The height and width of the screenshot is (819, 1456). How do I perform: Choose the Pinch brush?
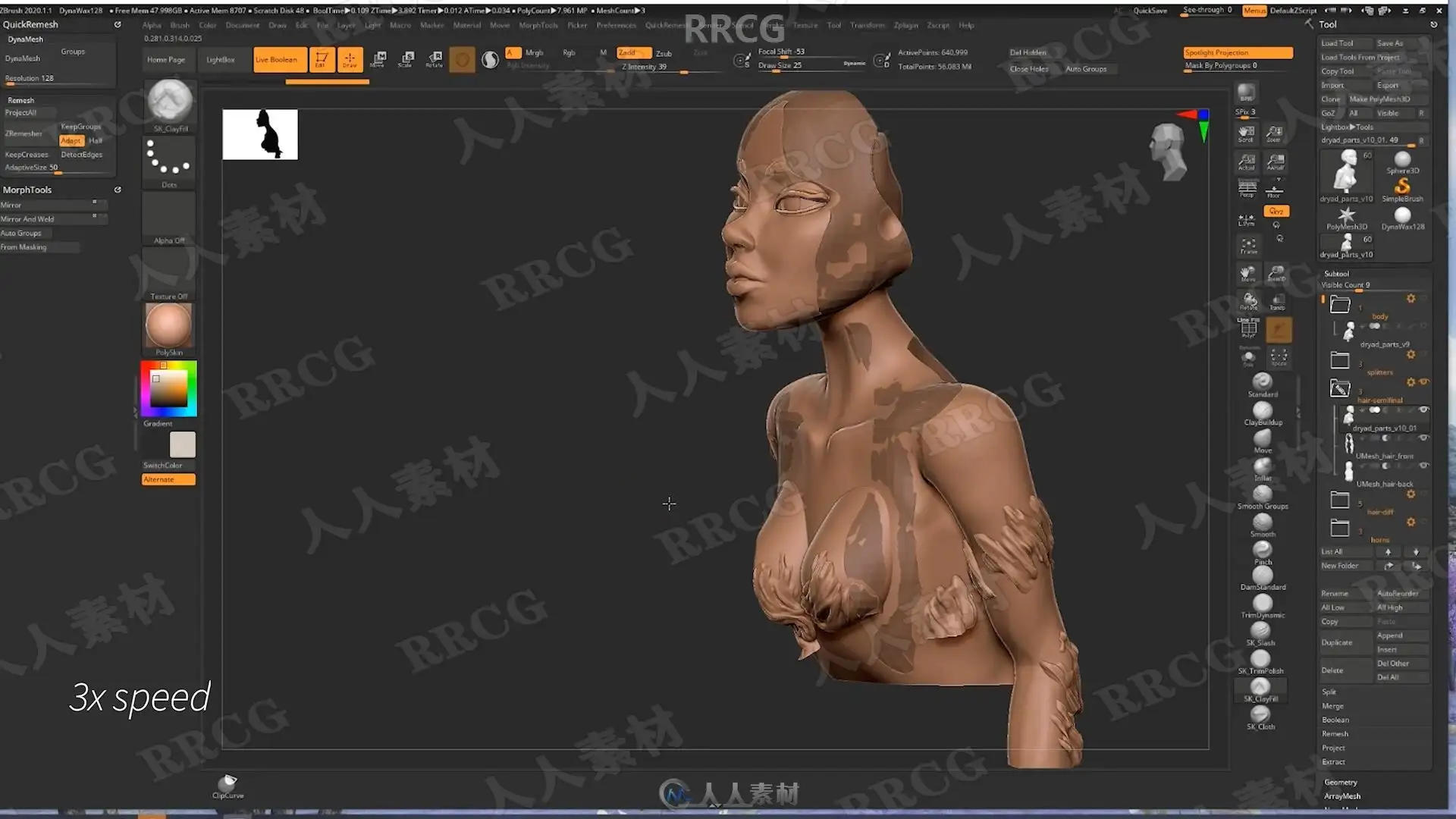click(1263, 553)
